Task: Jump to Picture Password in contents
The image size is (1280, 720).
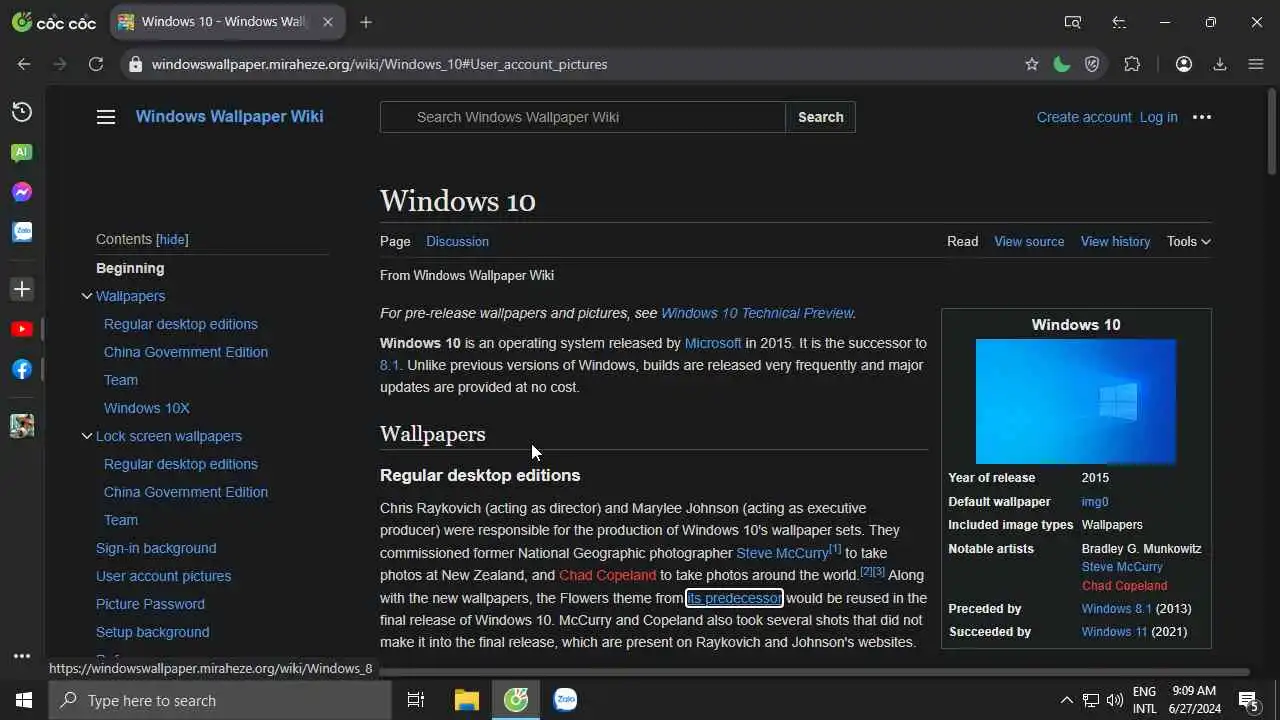Action: (150, 604)
